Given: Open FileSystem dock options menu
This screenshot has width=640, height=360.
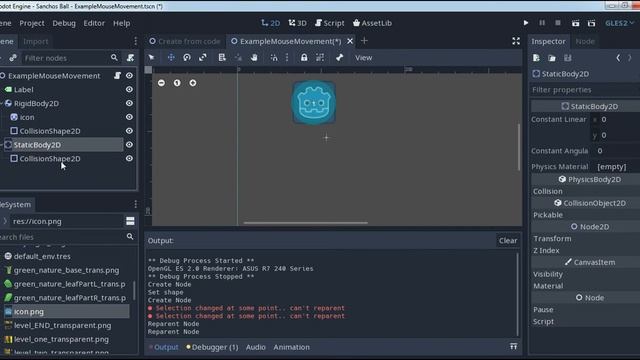Looking at the screenshot, I should (x=136, y=204).
